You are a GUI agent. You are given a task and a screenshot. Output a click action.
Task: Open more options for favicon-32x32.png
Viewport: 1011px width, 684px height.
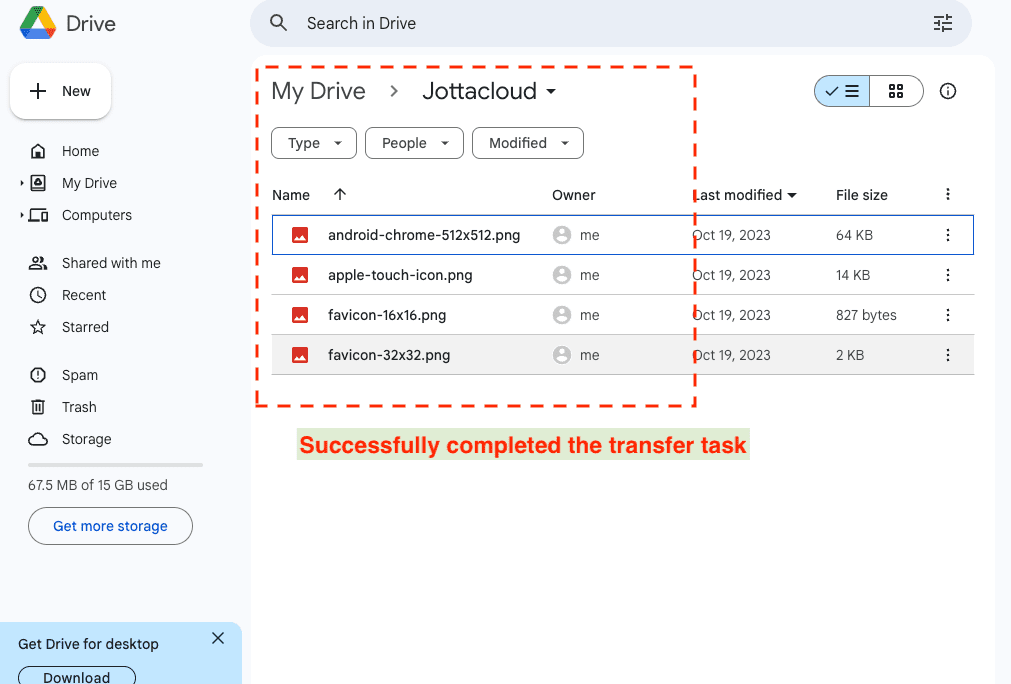[x=947, y=355]
